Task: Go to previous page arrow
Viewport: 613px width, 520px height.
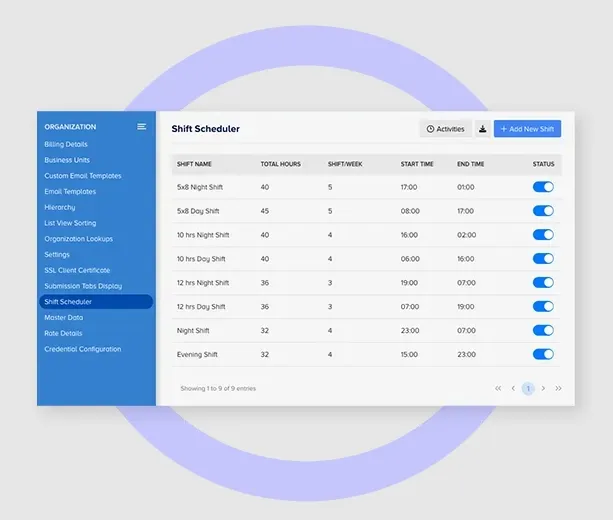Action: tap(513, 388)
